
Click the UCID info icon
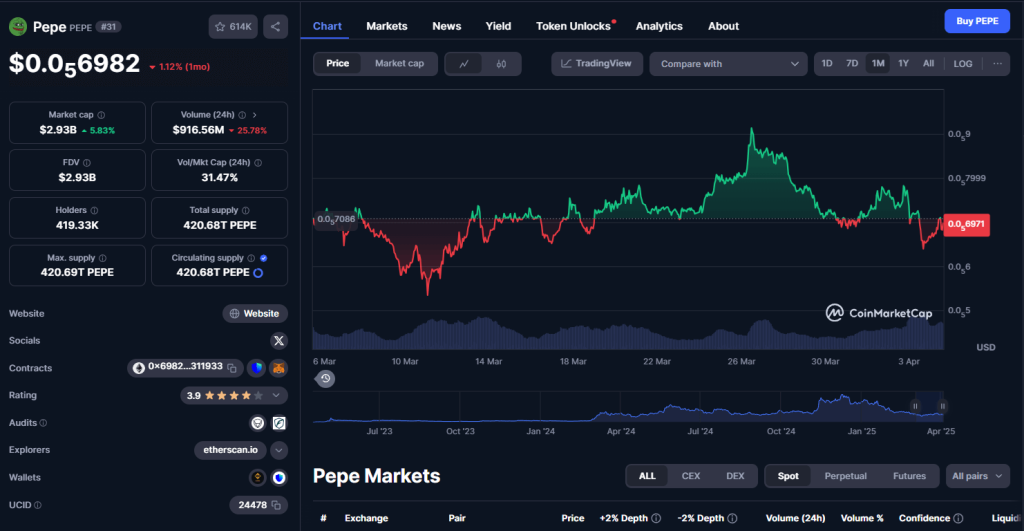38,505
